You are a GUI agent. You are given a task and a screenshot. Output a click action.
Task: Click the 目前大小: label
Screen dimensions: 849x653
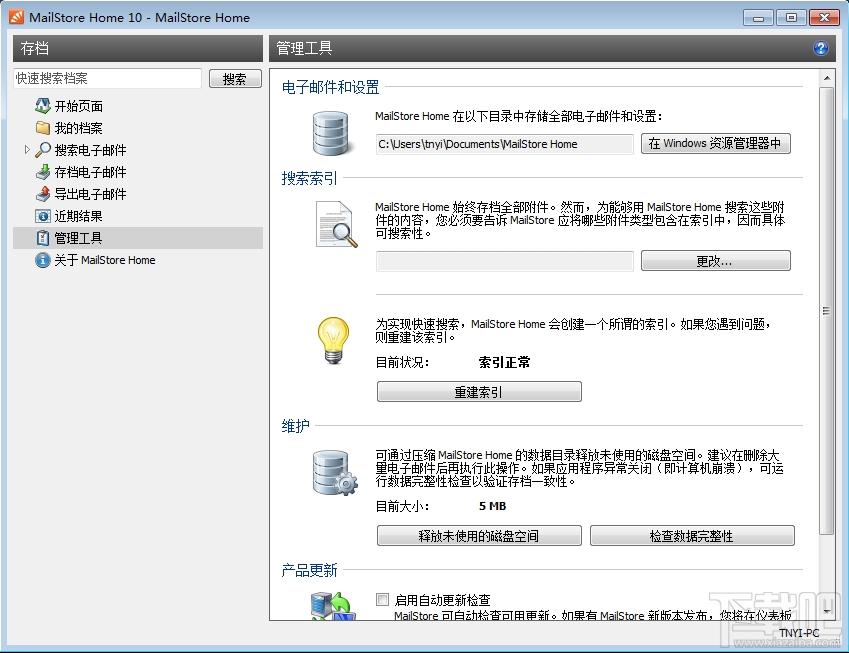point(402,506)
